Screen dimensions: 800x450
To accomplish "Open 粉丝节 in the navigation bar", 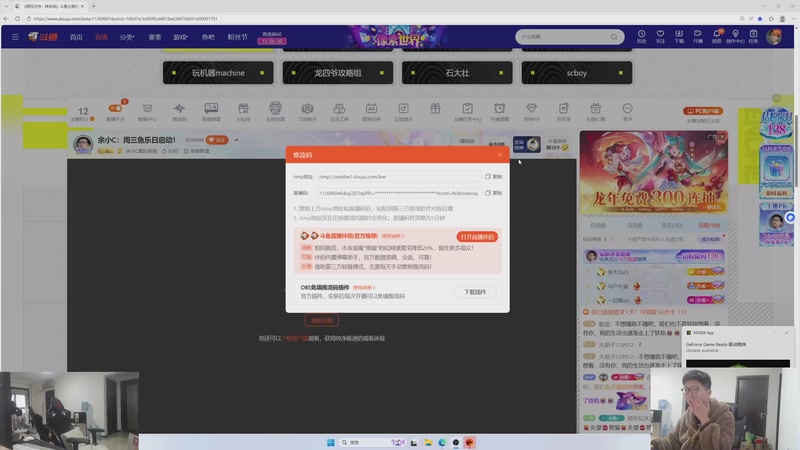I will coord(237,37).
